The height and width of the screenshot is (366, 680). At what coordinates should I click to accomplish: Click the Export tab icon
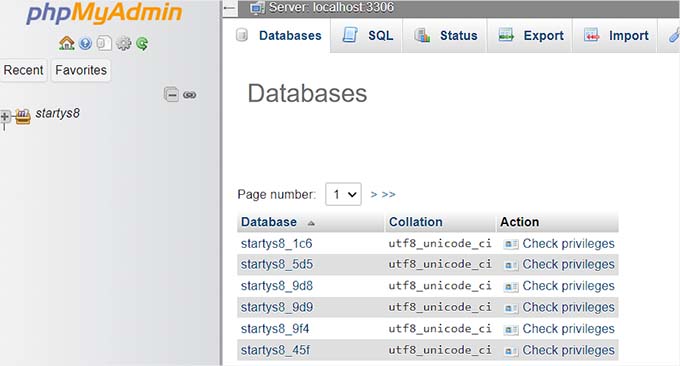coord(506,35)
